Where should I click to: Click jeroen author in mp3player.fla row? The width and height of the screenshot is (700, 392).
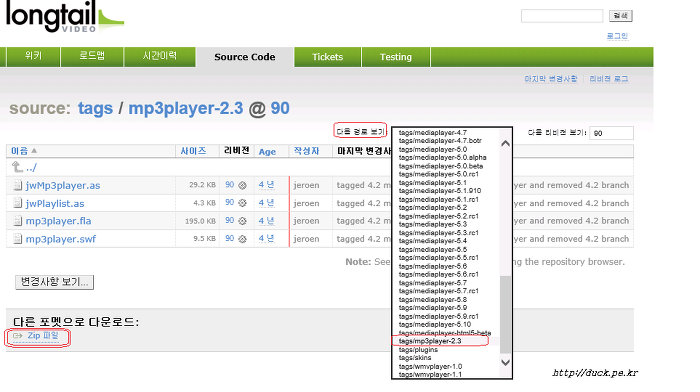pos(306,221)
